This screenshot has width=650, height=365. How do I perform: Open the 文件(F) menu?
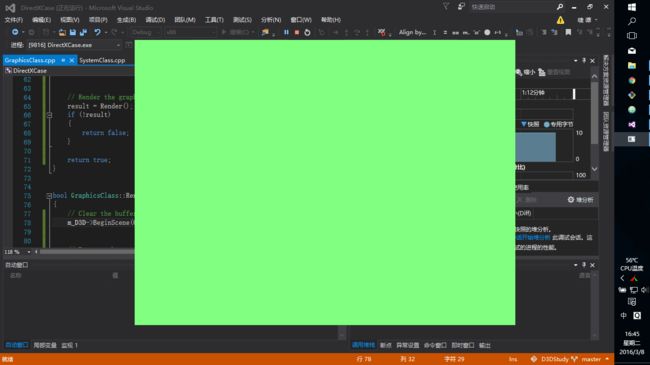(x=14, y=19)
